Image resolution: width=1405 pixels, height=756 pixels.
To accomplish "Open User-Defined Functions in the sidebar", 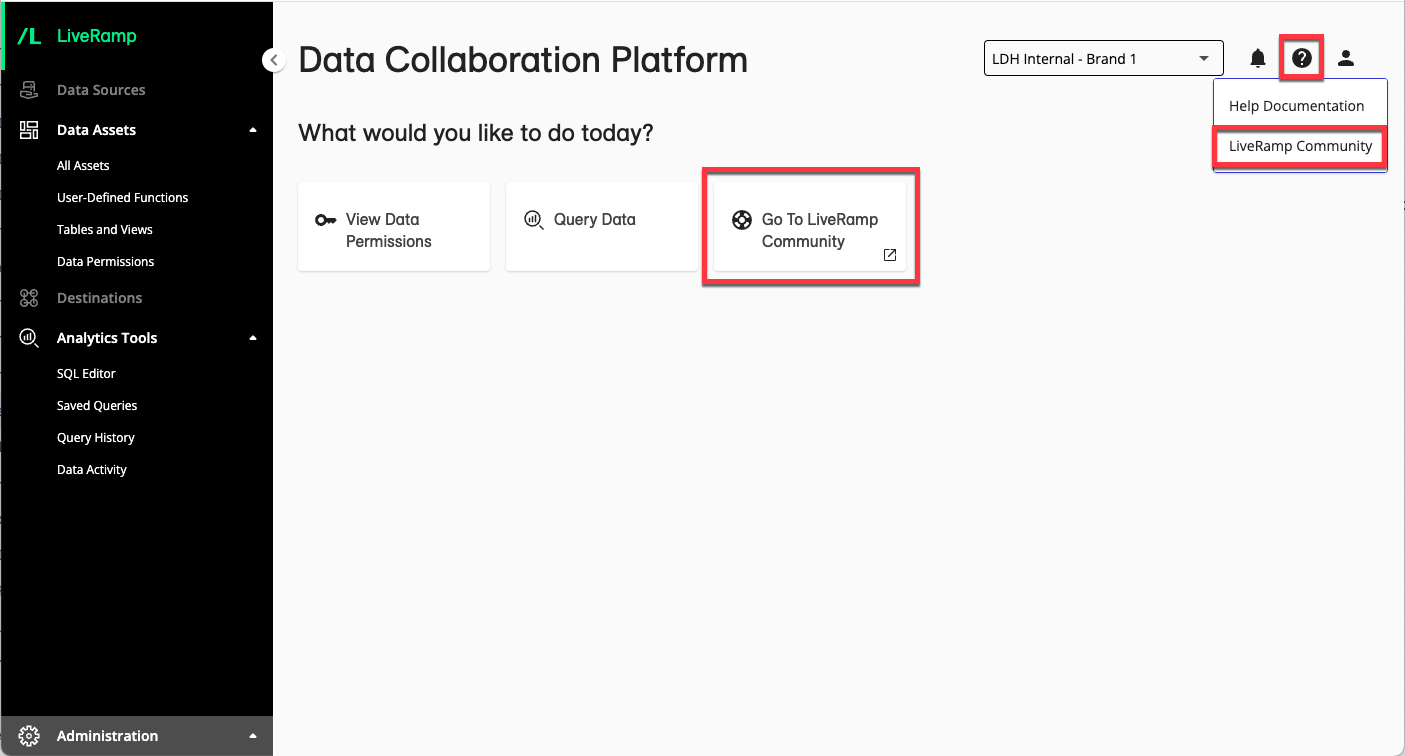I will [123, 198].
